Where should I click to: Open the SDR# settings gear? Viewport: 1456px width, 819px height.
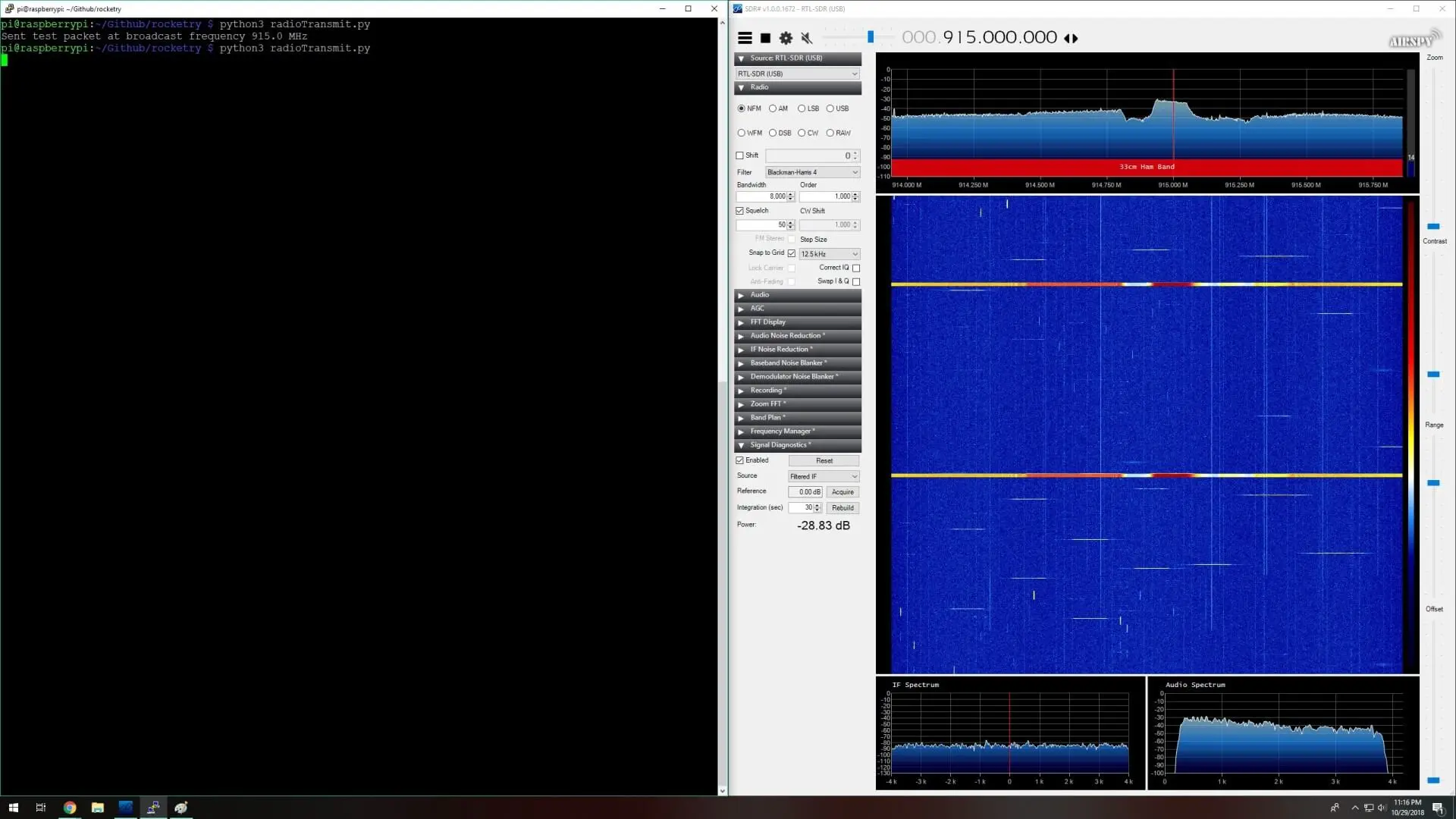tap(786, 38)
